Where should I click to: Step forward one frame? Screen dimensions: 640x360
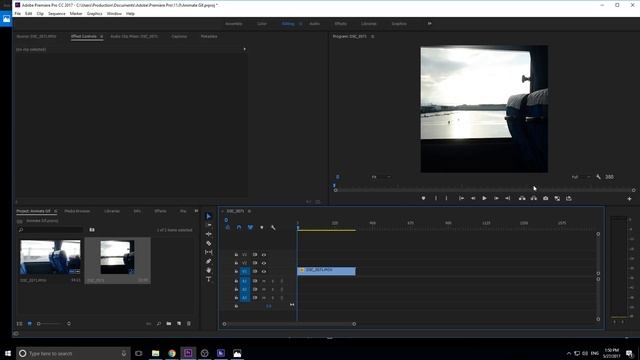pyautogui.click(x=496, y=198)
